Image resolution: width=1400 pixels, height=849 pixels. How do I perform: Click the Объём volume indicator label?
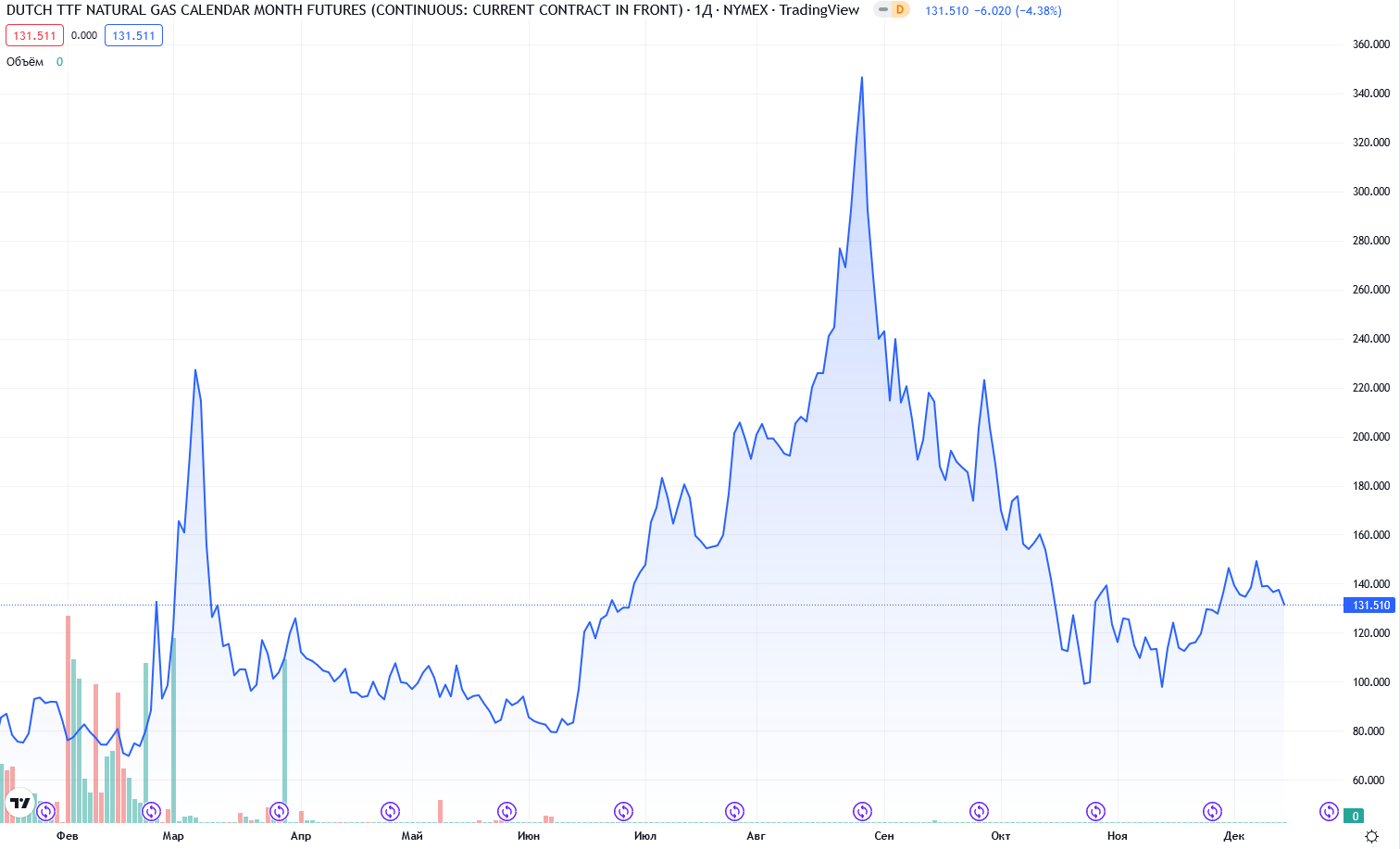25,62
